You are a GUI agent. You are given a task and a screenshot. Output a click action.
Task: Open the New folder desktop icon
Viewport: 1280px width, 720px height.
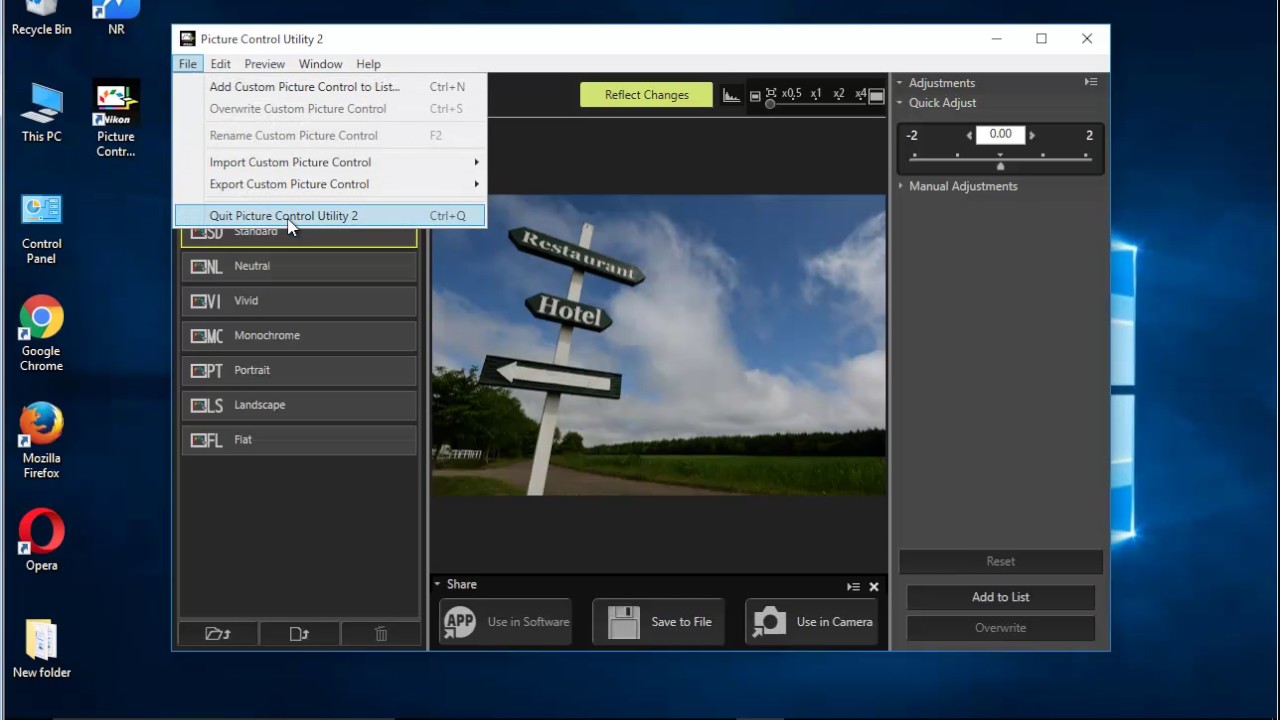click(41, 649)
